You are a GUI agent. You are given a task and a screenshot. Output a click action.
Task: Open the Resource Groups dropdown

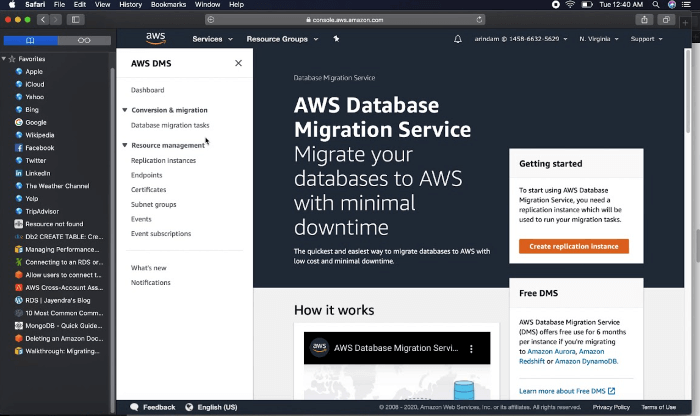(x=281, y=39)
